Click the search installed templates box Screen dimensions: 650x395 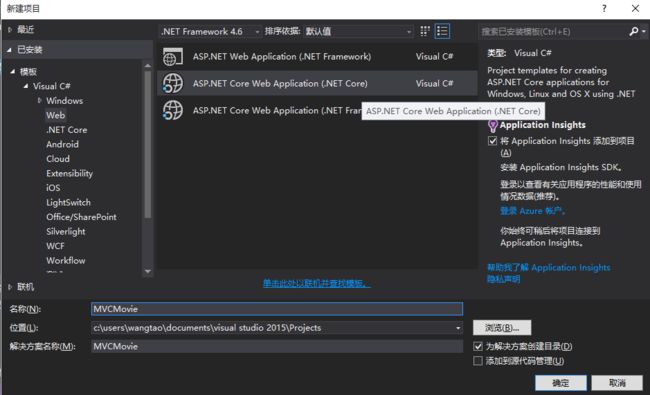click(553, 32)
